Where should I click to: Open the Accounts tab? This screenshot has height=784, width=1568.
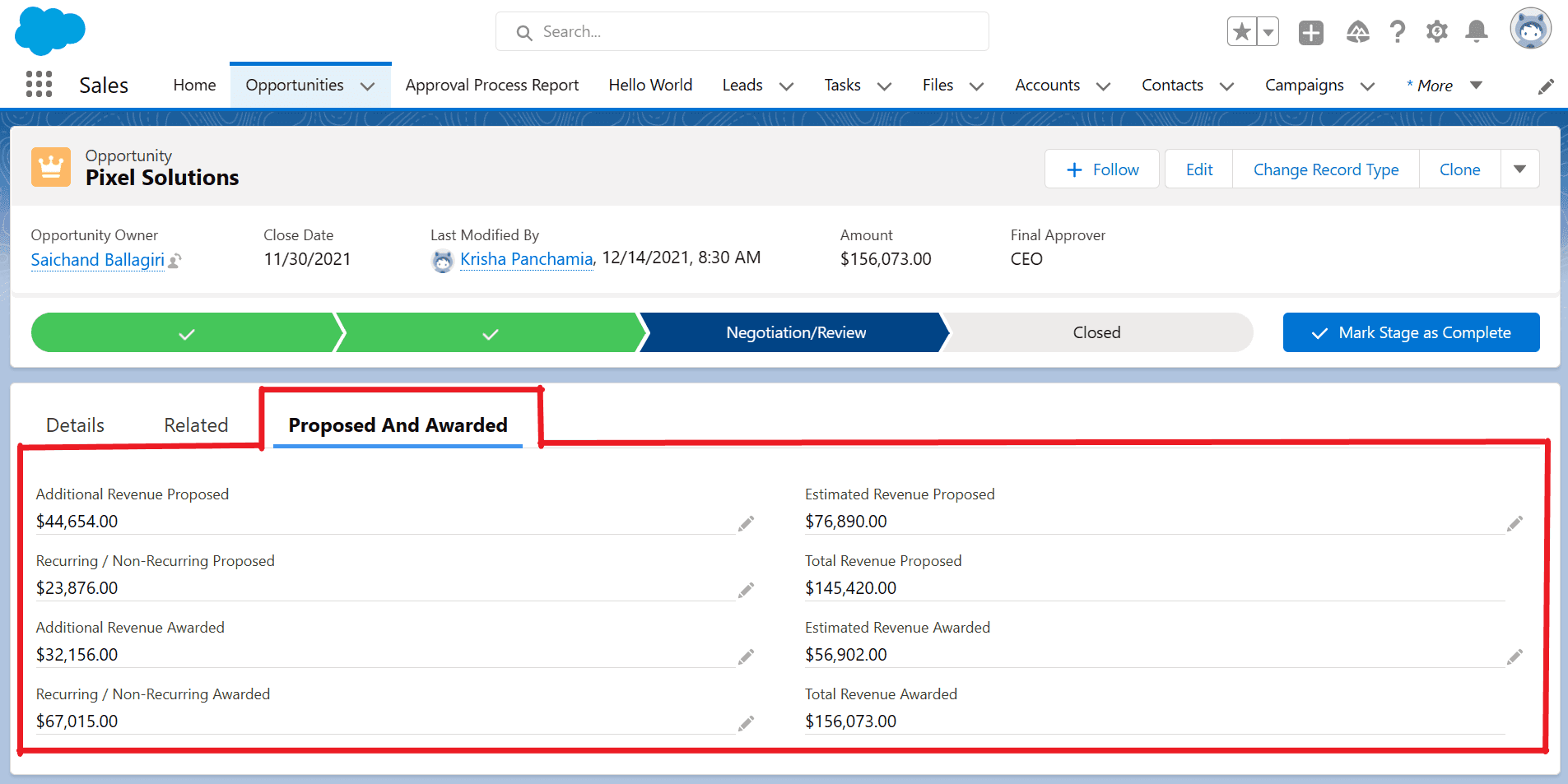click(1047, 85)
